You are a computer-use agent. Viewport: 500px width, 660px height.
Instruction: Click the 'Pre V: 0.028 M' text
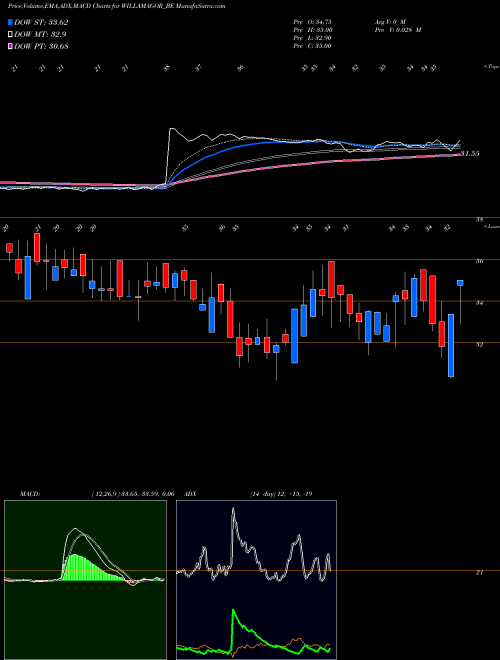pyautogui.click(x=398, y=29)
